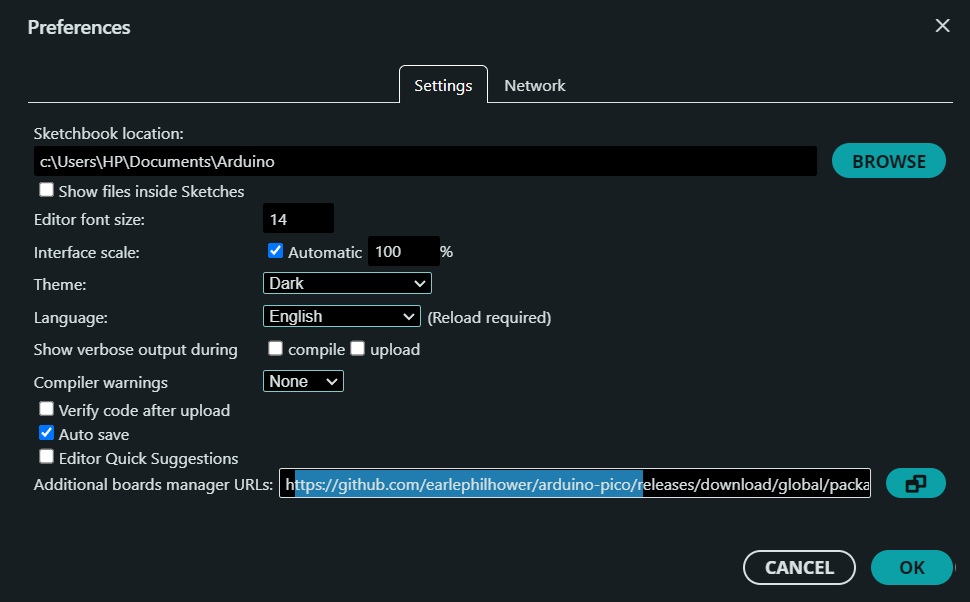970x602 pixels.
Task: Disable the Auto save checkbox
Action: coord(46,434)
